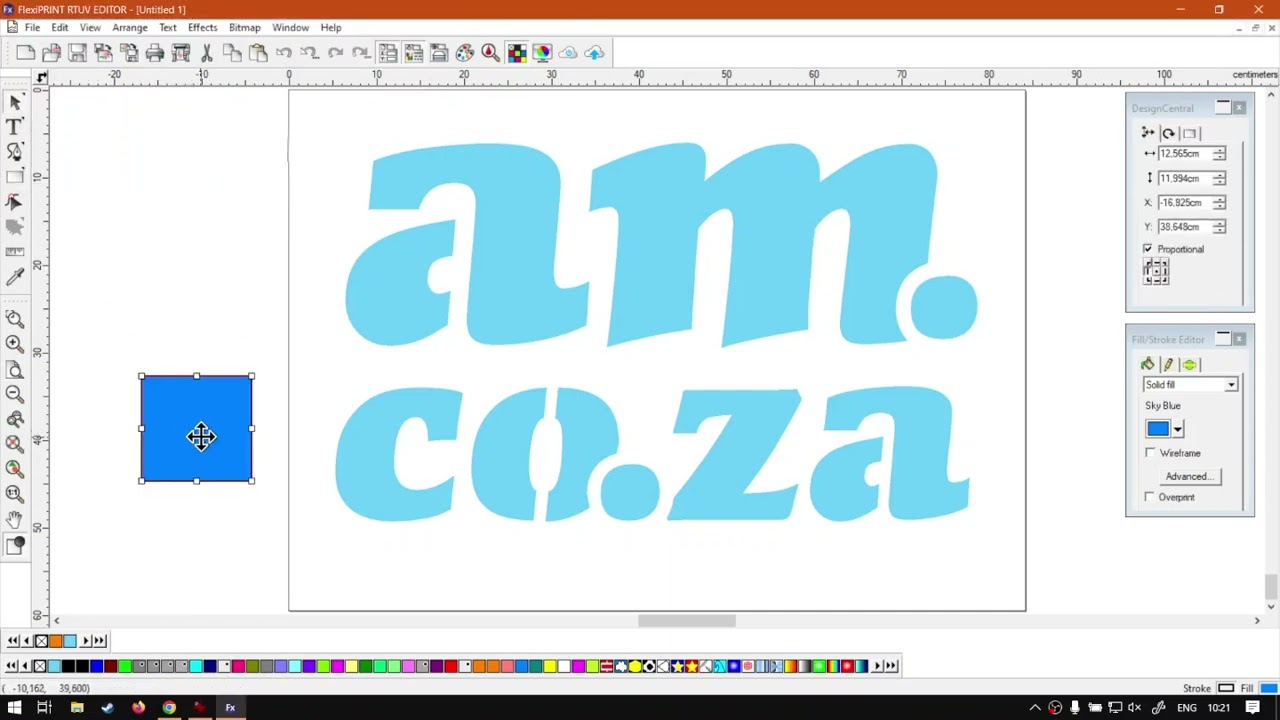The image size is (1280, 720).
Task: Adjust the width value spinner
Action: click(1219, 154)
